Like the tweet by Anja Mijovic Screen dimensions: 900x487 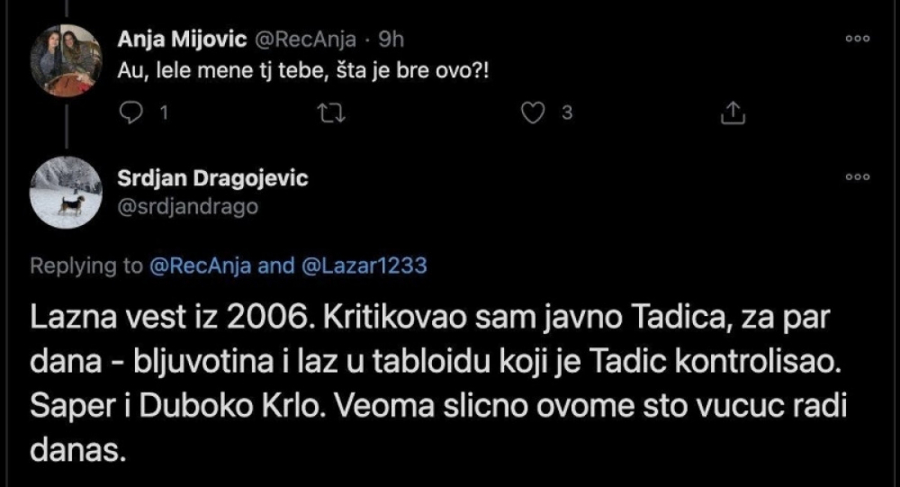tap(535, 114)
